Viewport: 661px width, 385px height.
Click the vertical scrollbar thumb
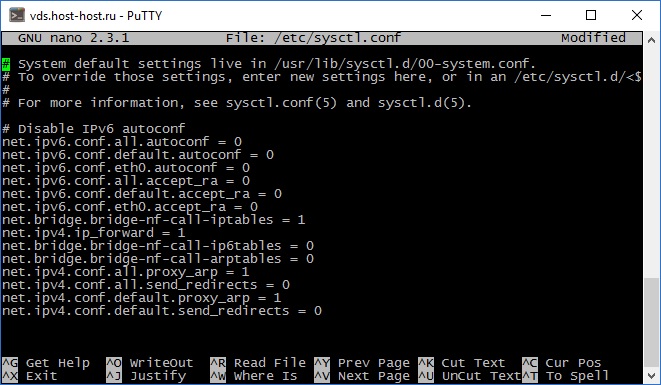[x=651, y=323]
